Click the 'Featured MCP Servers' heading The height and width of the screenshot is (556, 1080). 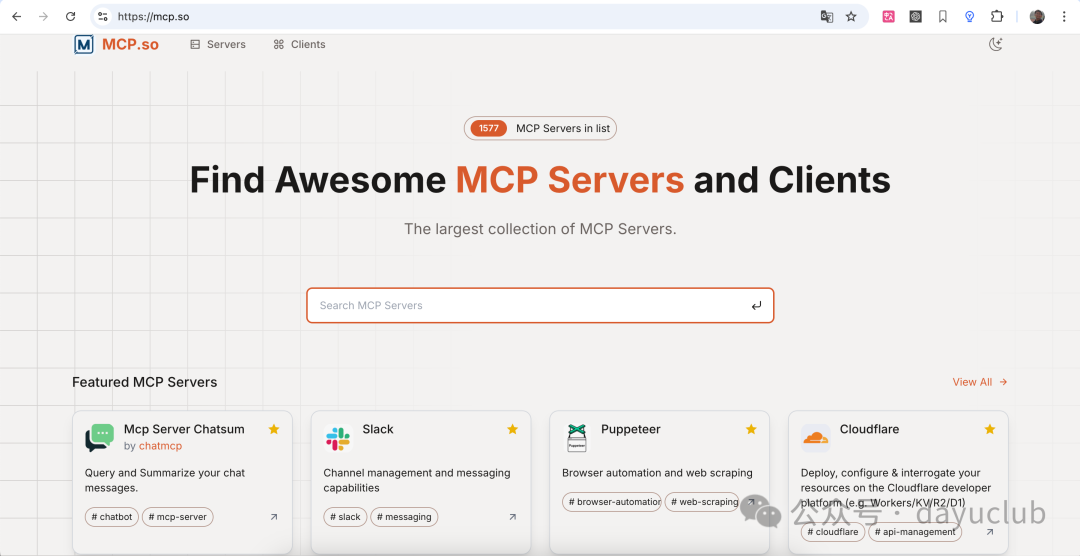pos(145,382)
